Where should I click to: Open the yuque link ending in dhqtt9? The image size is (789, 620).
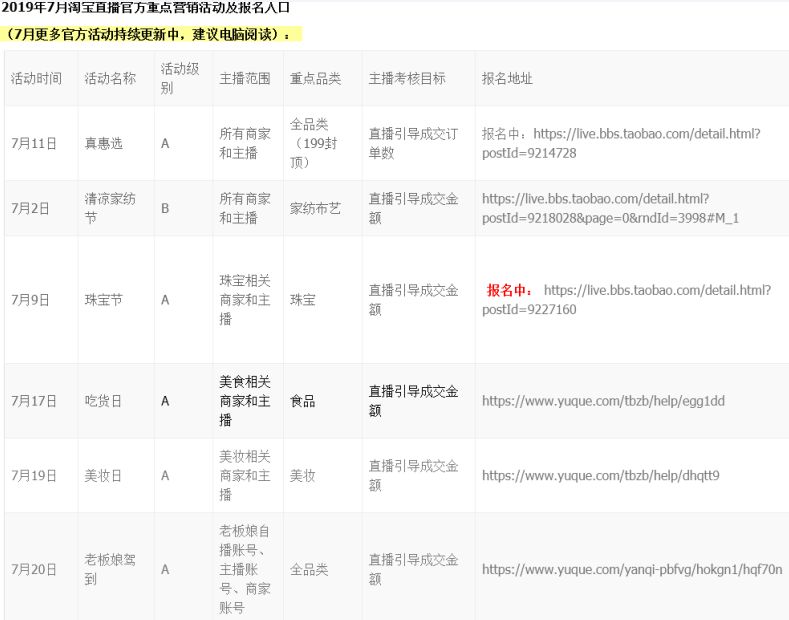point(601,475)
